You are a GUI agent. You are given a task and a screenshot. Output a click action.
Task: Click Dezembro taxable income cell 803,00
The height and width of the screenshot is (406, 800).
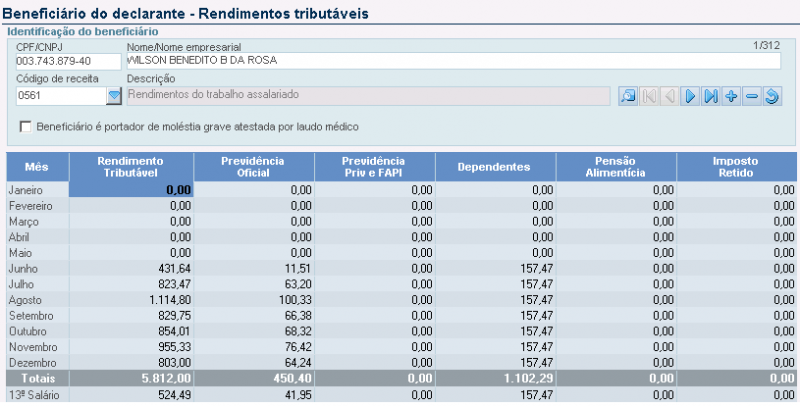pos(131,363)
